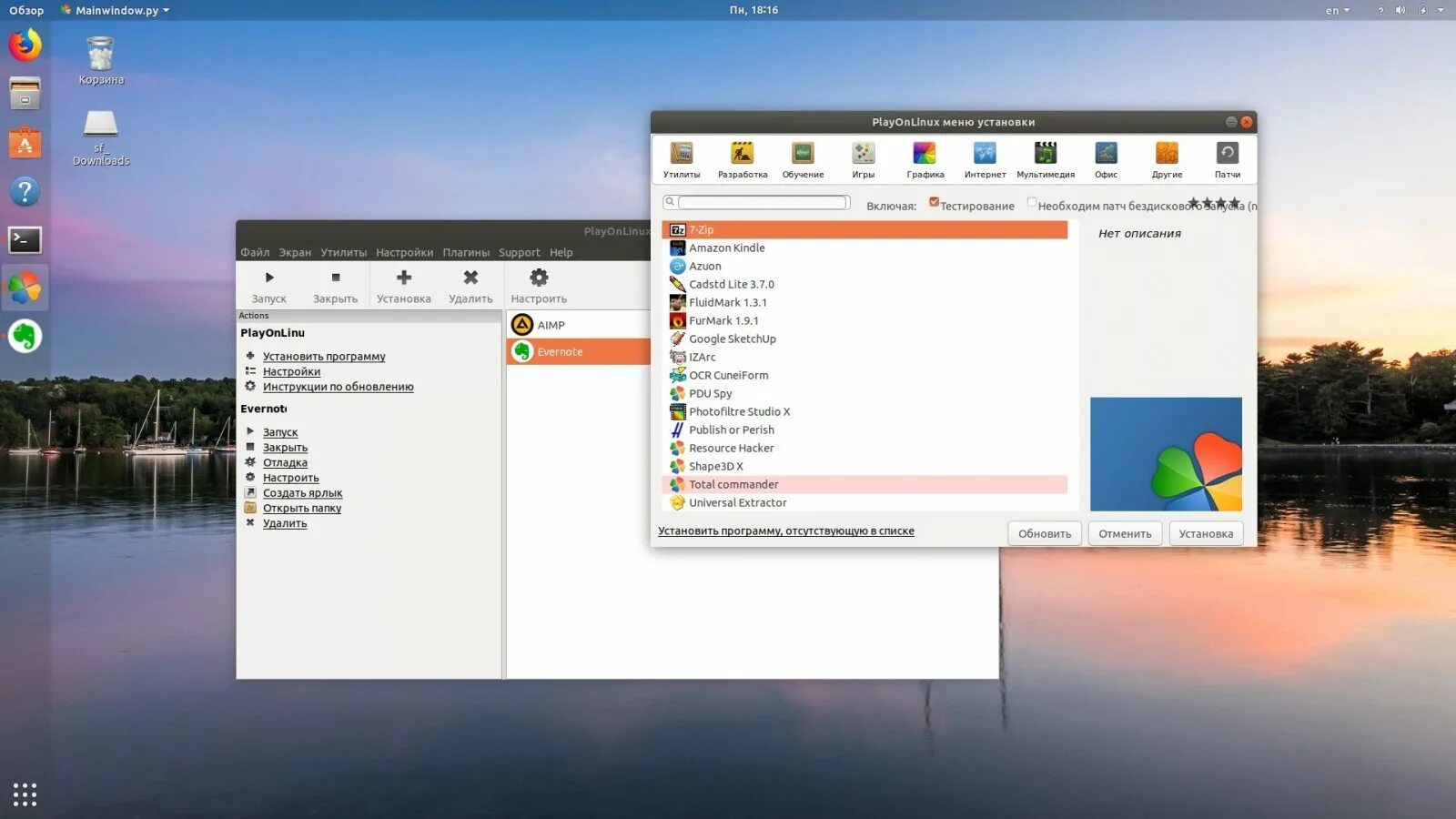
Task: Select Evernote in installed programs list
Action: tap(579, 351)
